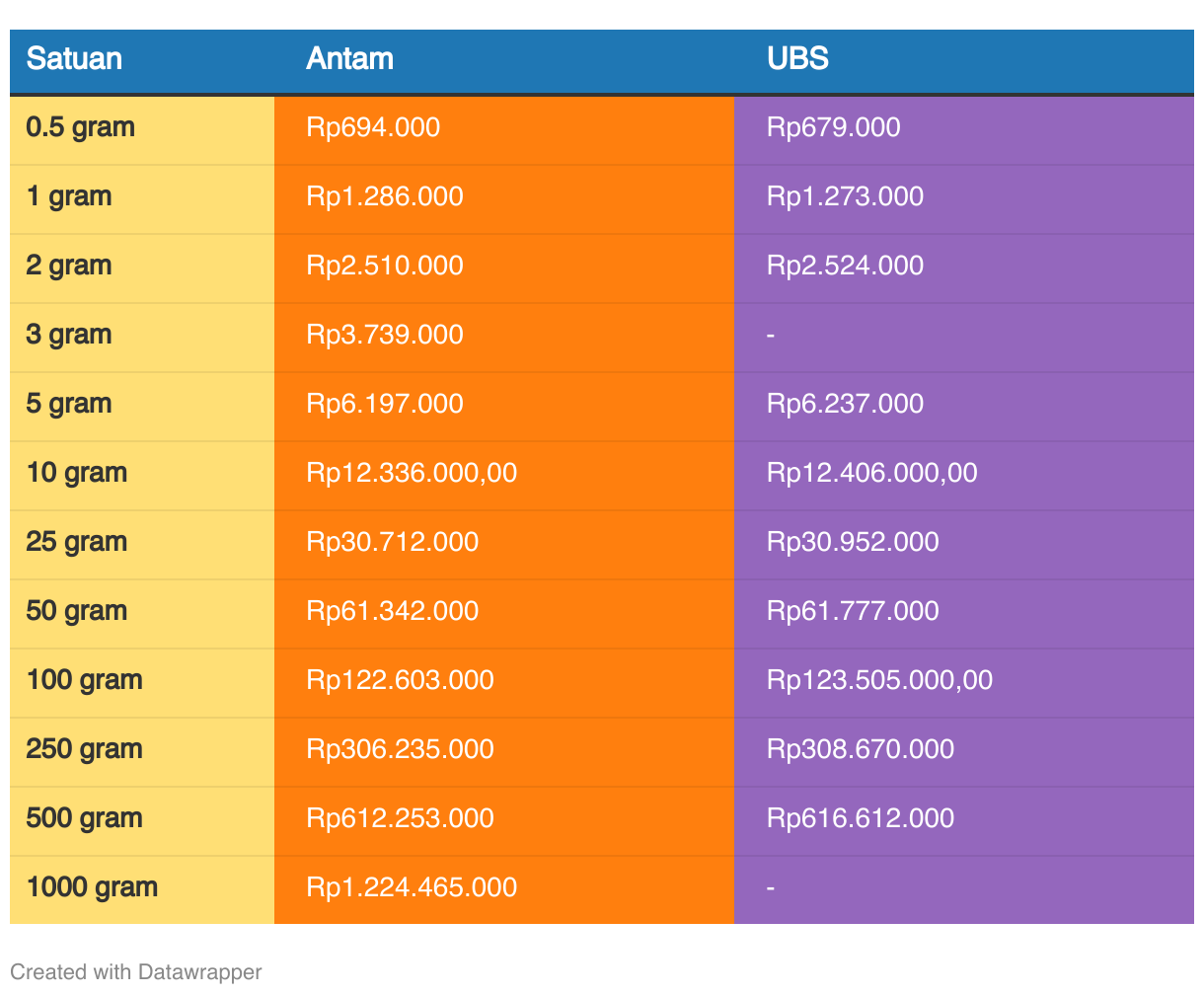Viewport: 1204px width, 995px height.
Task: Click UBS 100 gram price Rp123.505.000,00
Action: [x=879, y=680]
